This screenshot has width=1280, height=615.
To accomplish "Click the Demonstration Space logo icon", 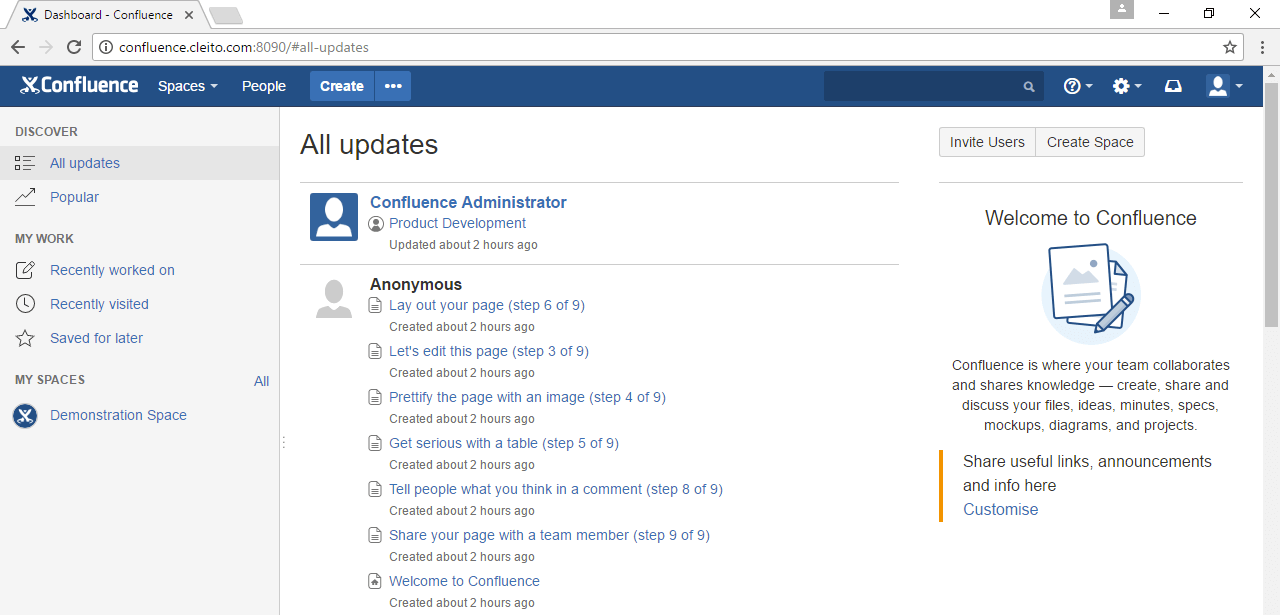I will (x=25, y=416).
